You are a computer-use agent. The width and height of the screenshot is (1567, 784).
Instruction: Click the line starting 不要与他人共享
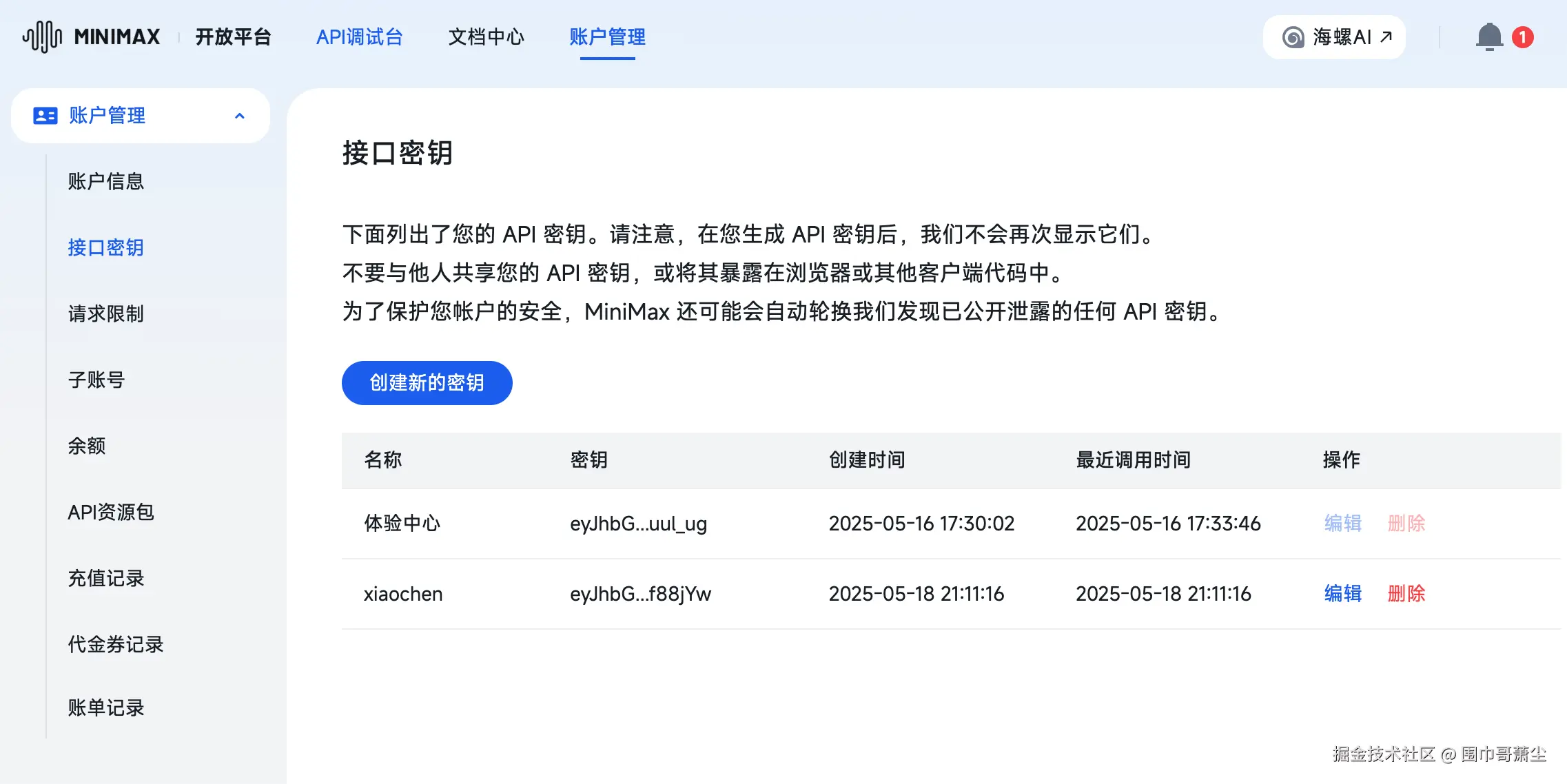coord(704,273)
